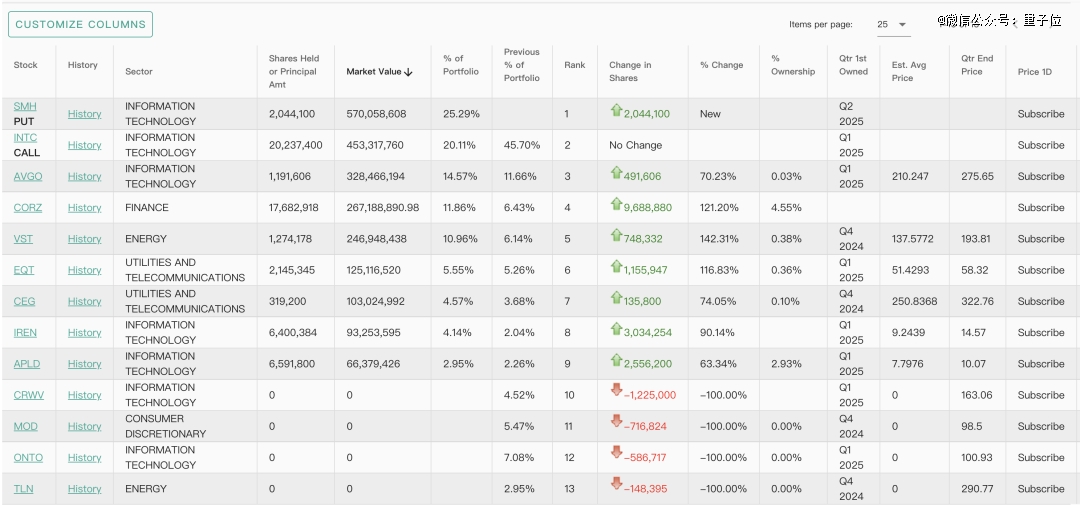Click the green up arrow for CEG
The image size is (1080, 505).
(616, 297)
